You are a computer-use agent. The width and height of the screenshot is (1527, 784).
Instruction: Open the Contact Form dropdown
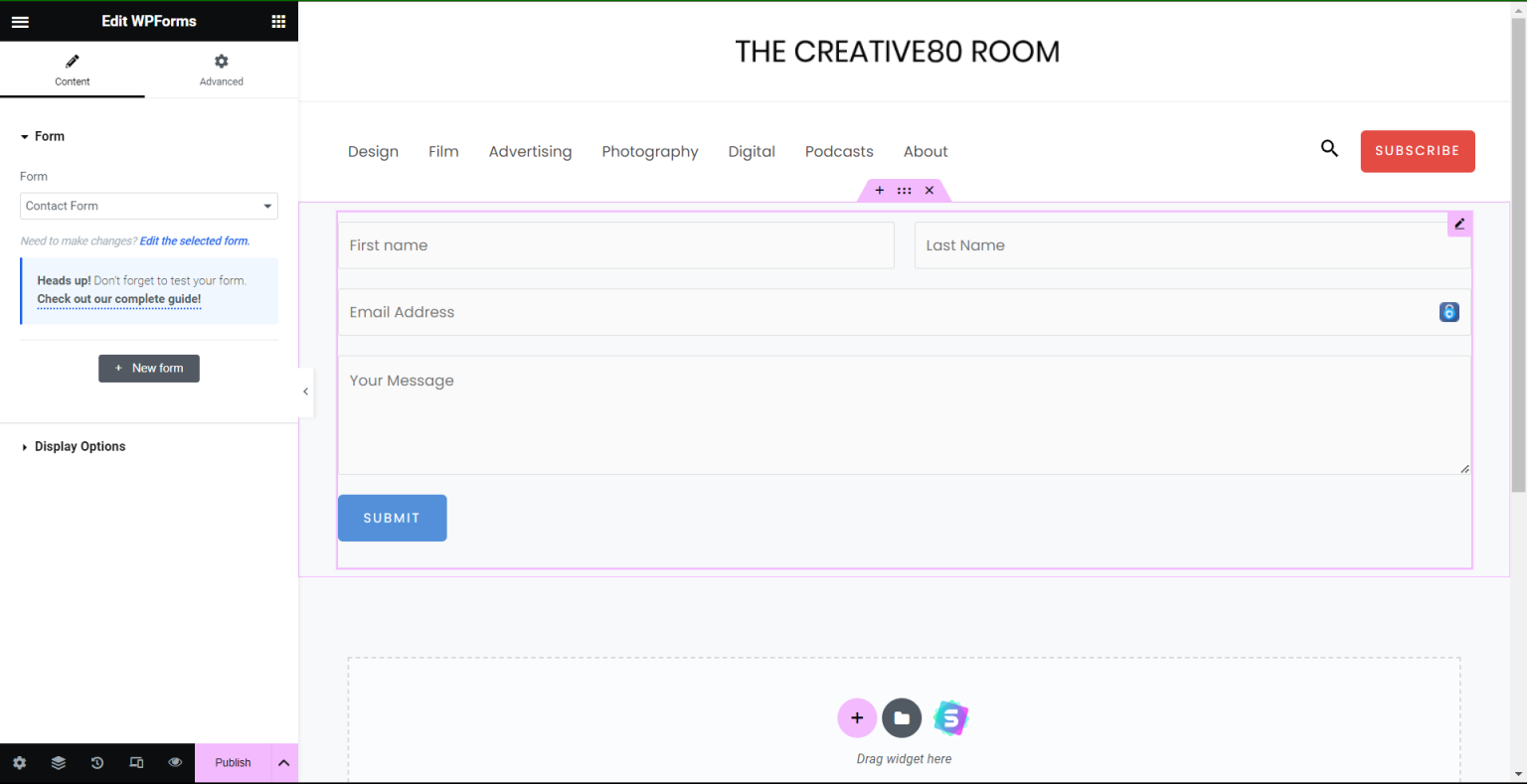(148, 206)
